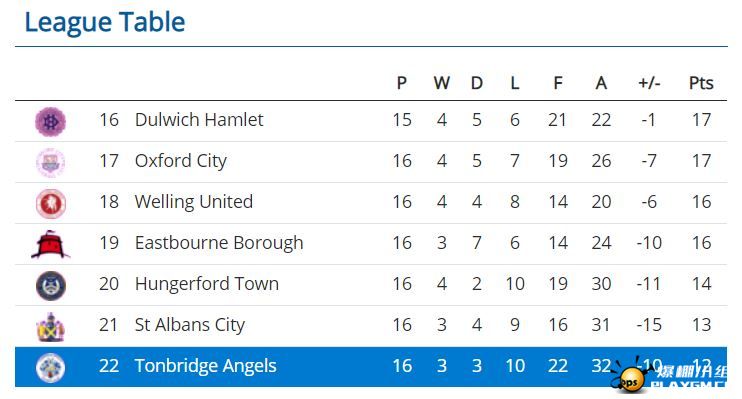Image resolution: width=742 pixels, height=399 pixels.
Task: Open the Oxford City team name
Action: point(181,161)
